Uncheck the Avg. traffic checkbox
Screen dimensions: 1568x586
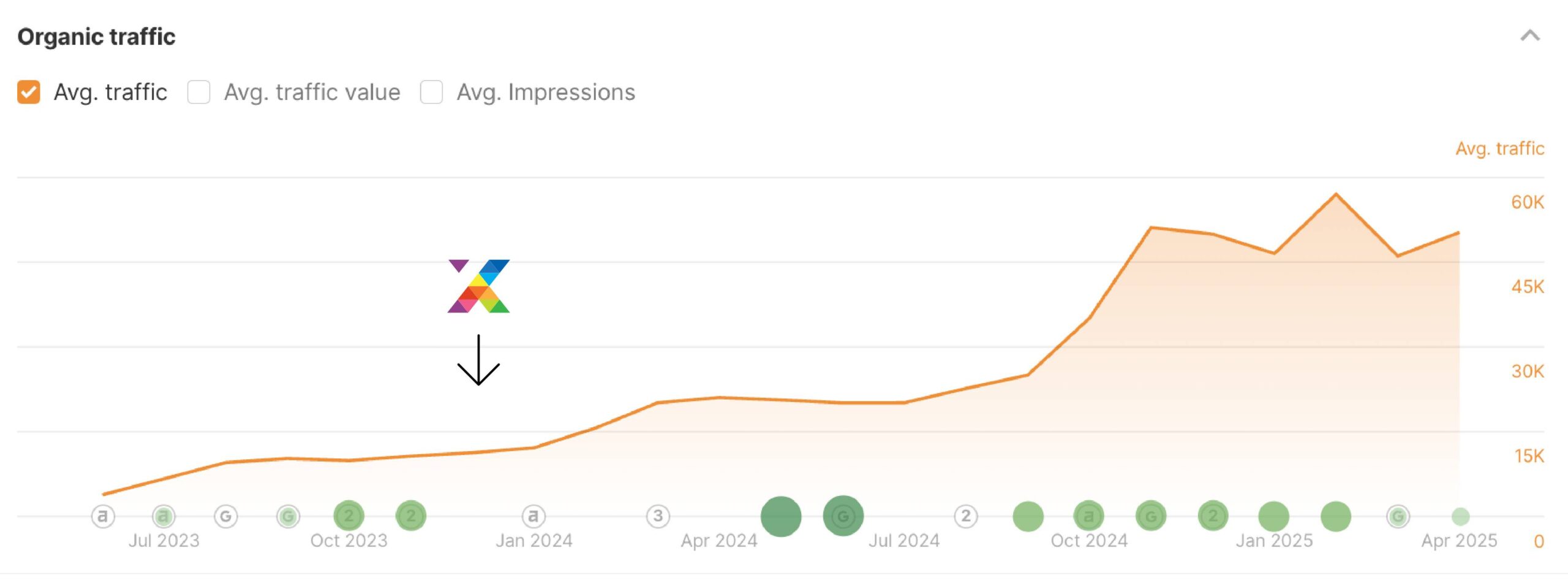pos(29,92)
